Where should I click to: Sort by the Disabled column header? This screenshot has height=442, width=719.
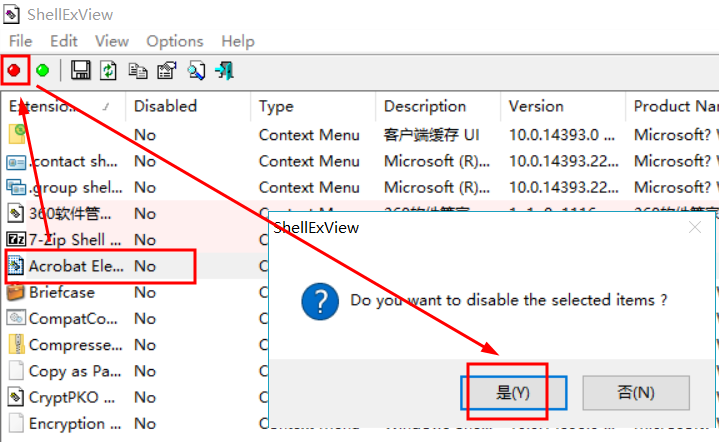[188, 106]
